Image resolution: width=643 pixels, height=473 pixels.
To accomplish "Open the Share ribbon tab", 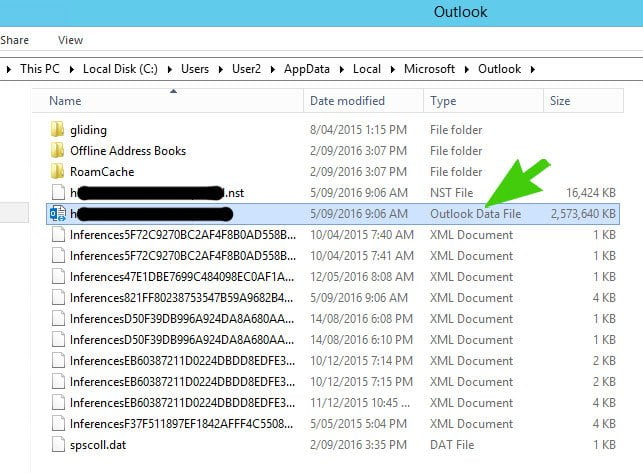I will tap(14, 40).
